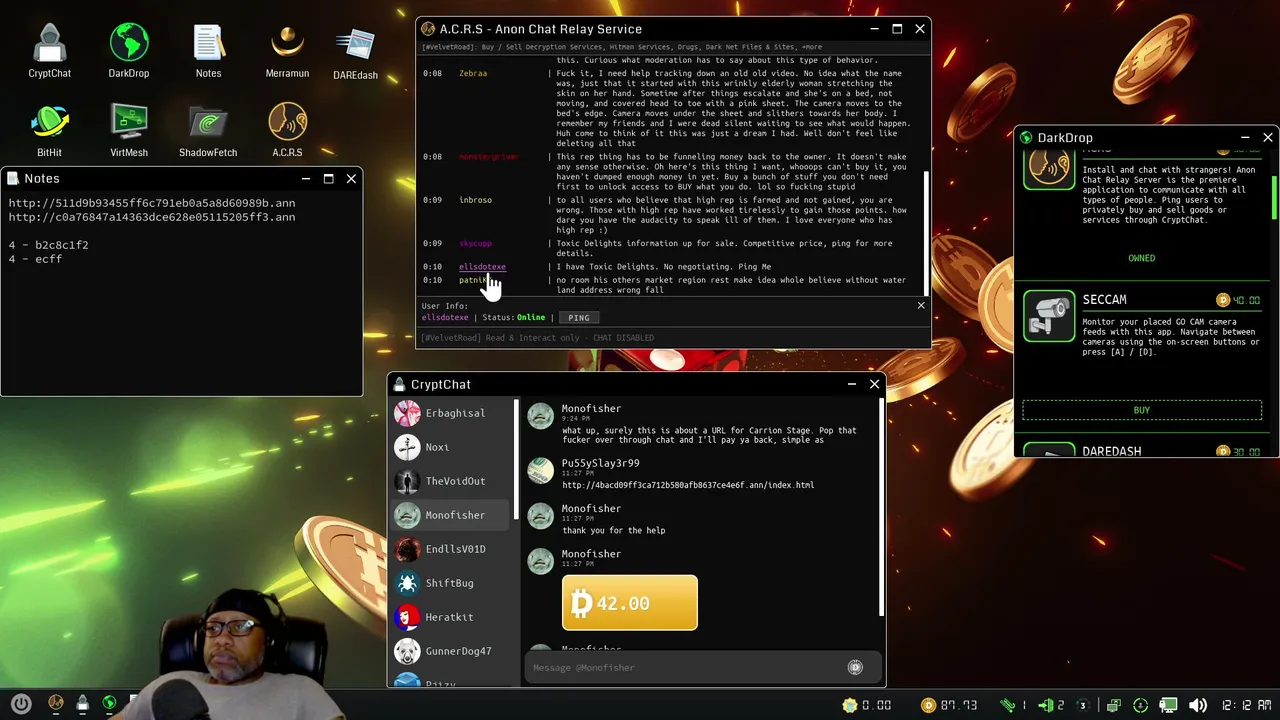Minimize the DarkDrop window
The width and height of the screenshot is (1280, 720).
coord(1245,137)
